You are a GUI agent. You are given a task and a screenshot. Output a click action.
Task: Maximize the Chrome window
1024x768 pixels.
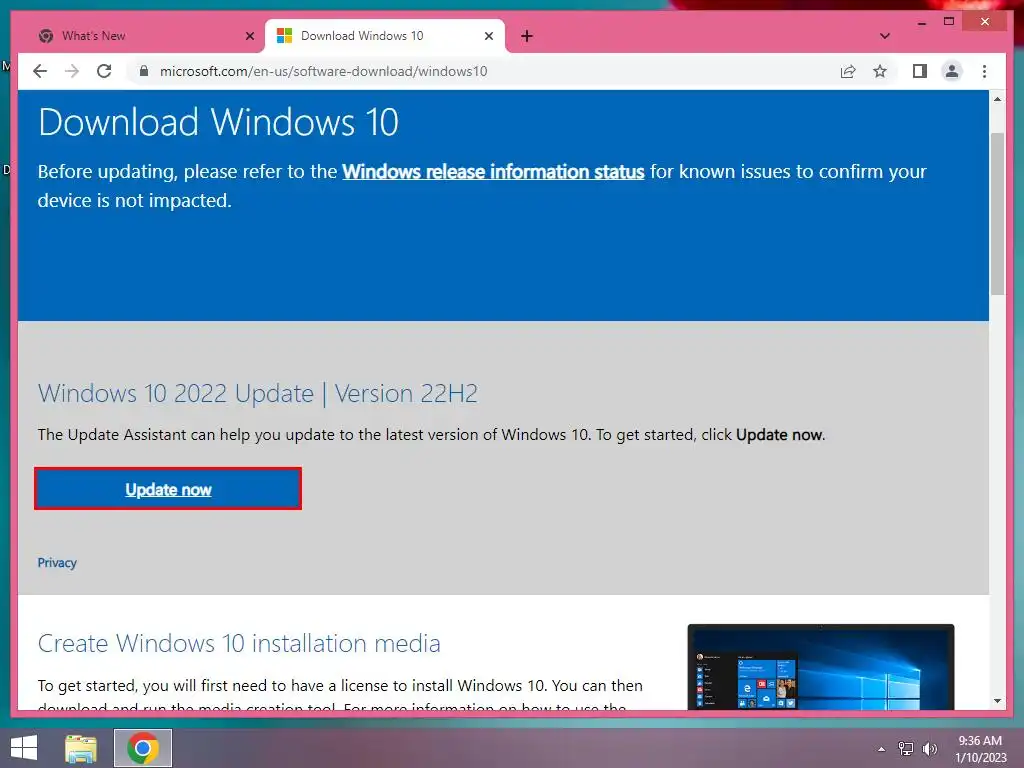point(949,22)
